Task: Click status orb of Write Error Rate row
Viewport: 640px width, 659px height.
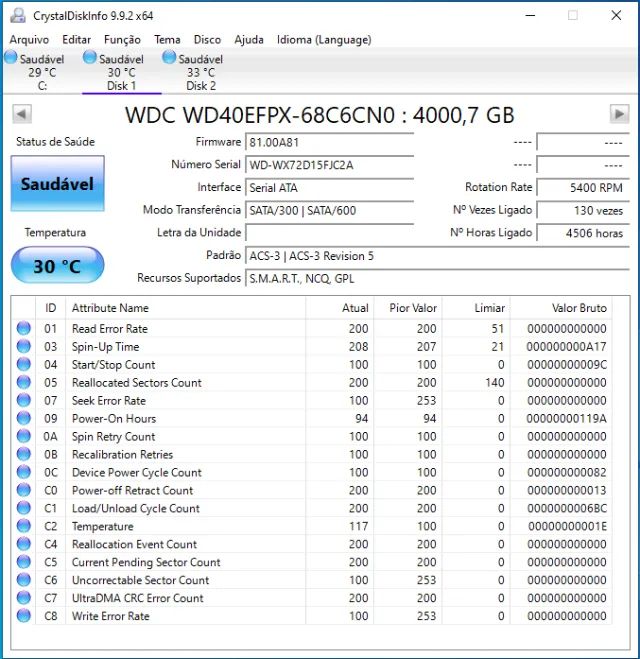Action: (24, 616)
